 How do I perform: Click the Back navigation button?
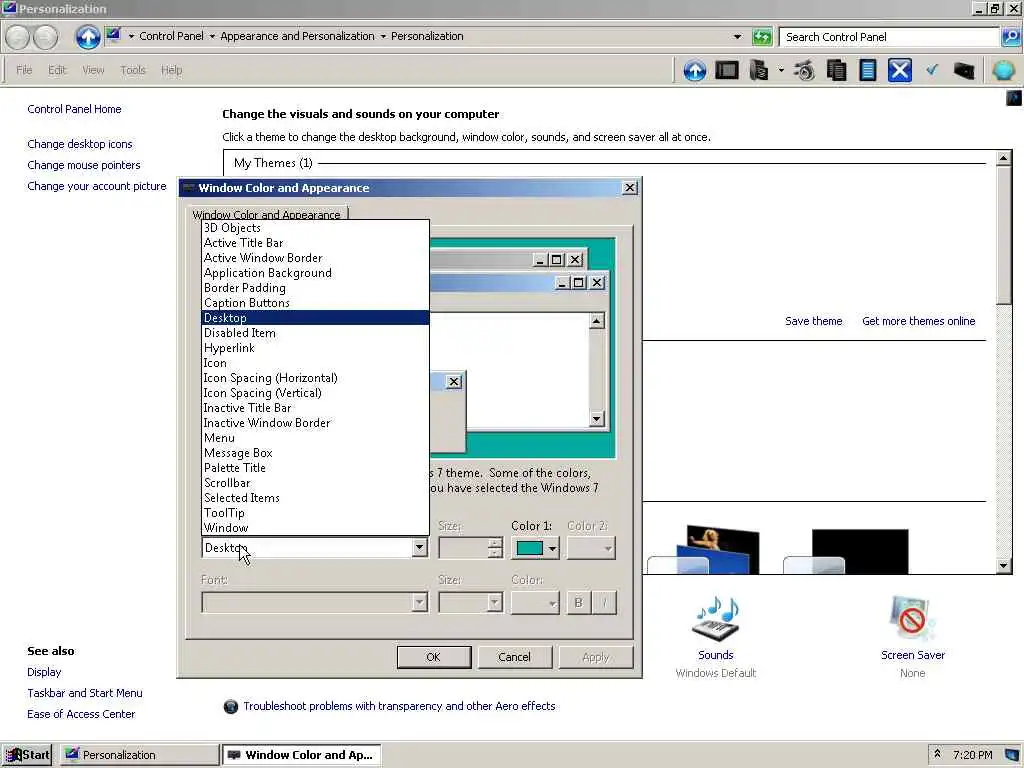(18, 37)
